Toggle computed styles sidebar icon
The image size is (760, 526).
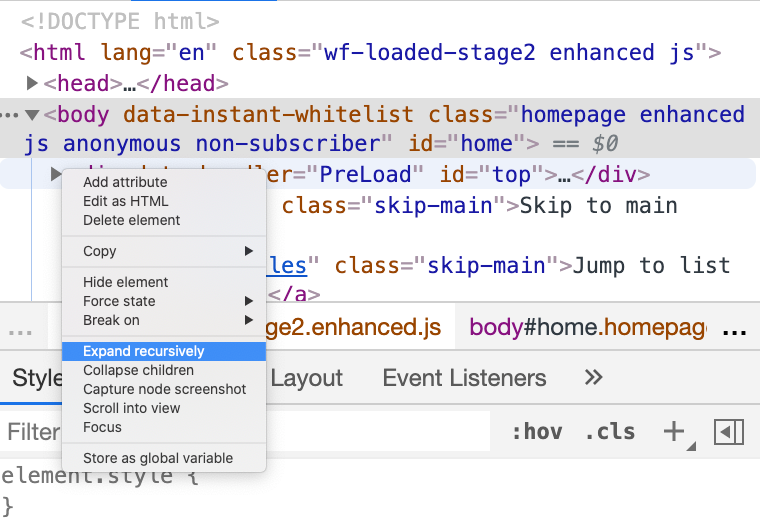(x=728, y=431)
